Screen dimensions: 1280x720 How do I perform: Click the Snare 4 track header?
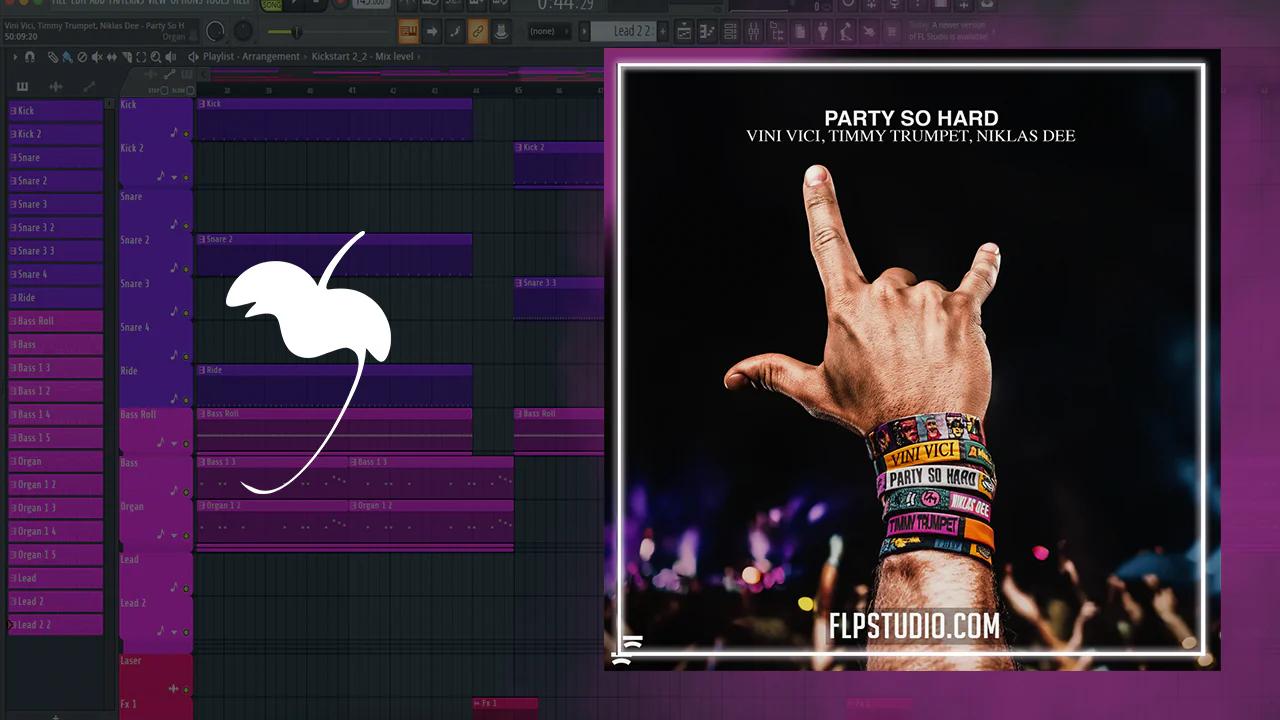point(156,342)
